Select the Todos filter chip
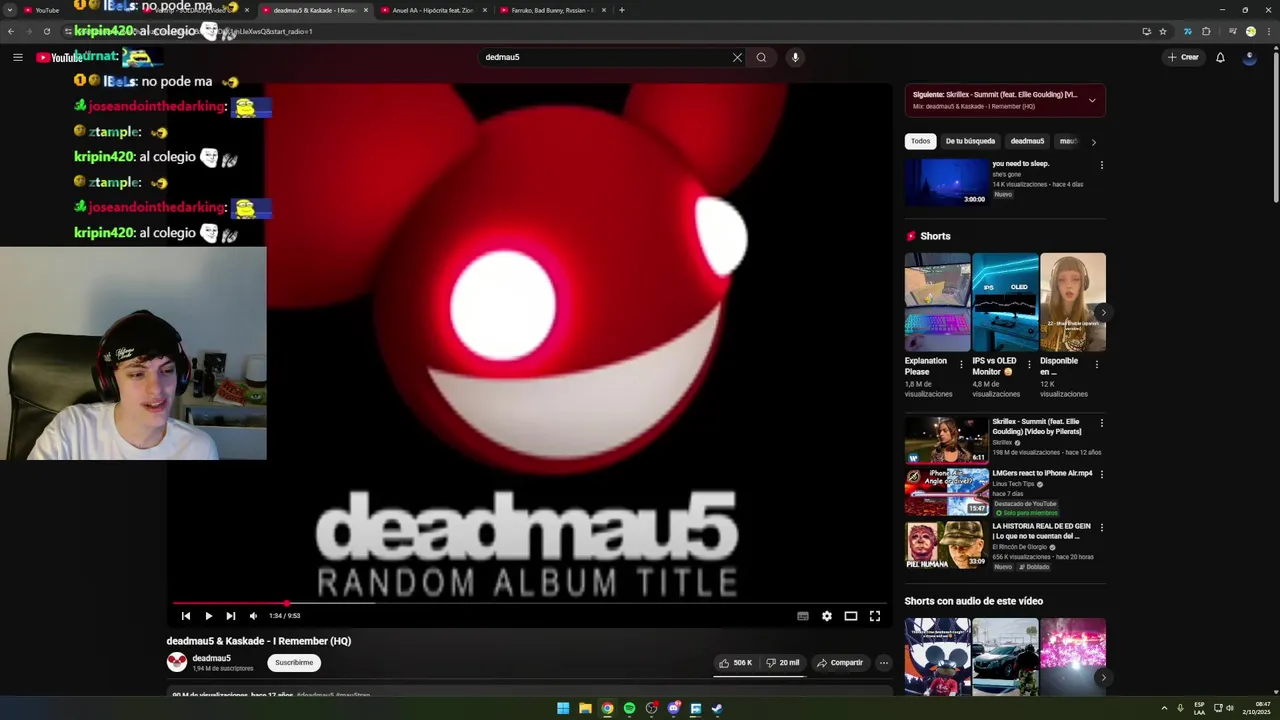Viewport: 1280px width, 720px height. coord(920,141)
